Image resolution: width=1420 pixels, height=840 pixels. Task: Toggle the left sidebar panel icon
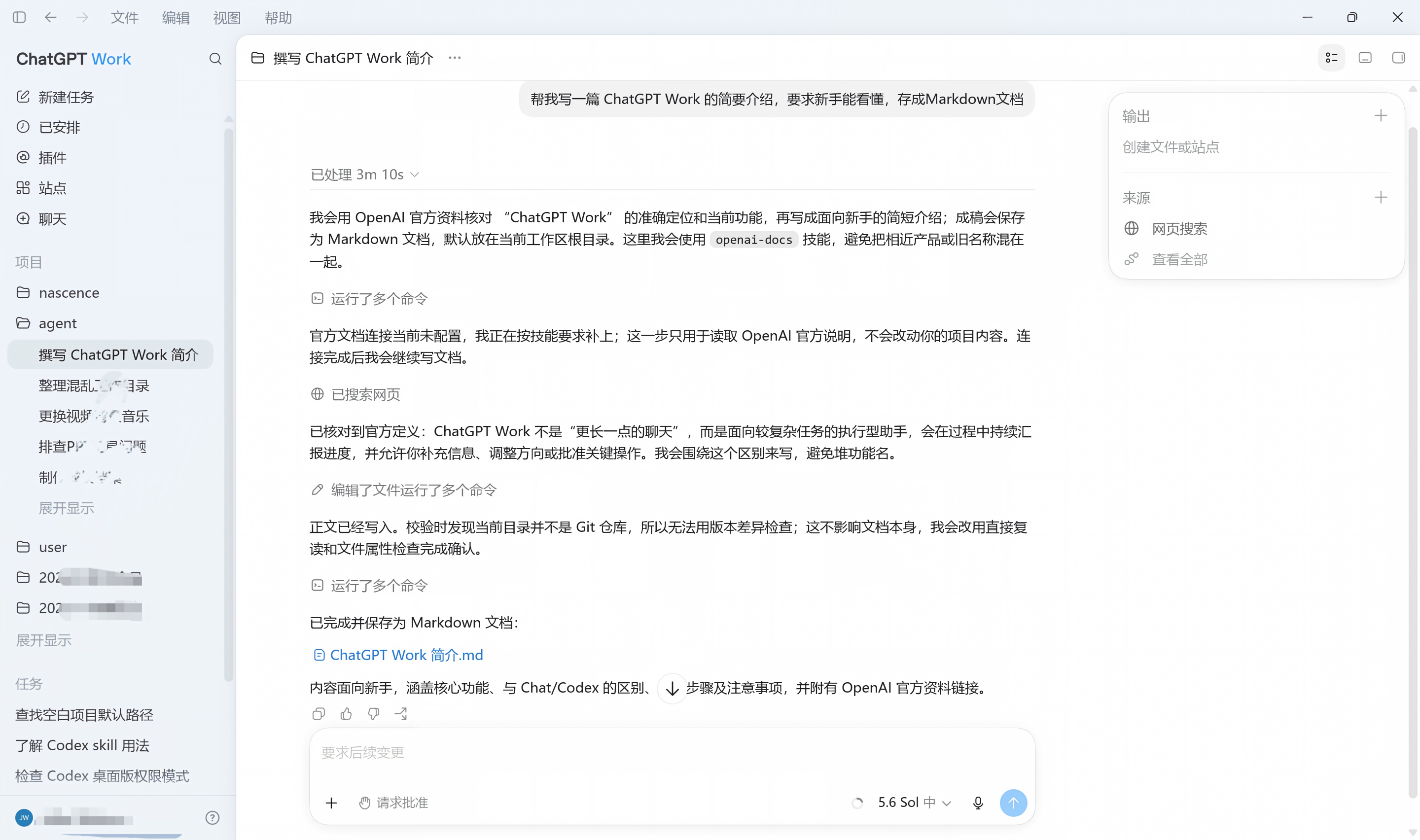(x=19, y=18)
